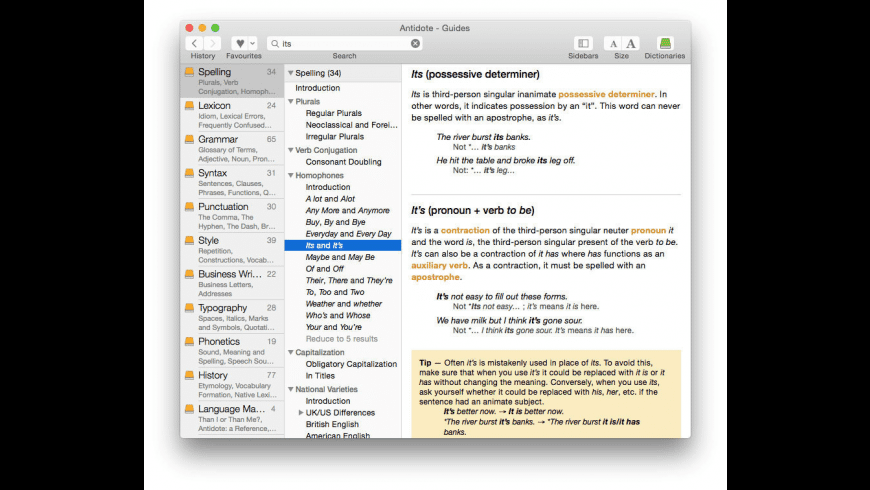Toggle the Sidebars panel
Screen dimensions: 870x490
coord(583,43)
